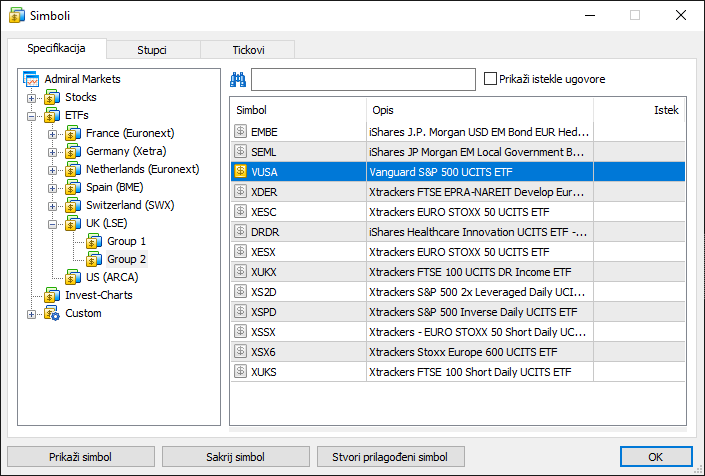Screen dimensions: 705x476
Task: Expand the Spain (BME) node
Action: pyautogui.click(x=52, y=188)
